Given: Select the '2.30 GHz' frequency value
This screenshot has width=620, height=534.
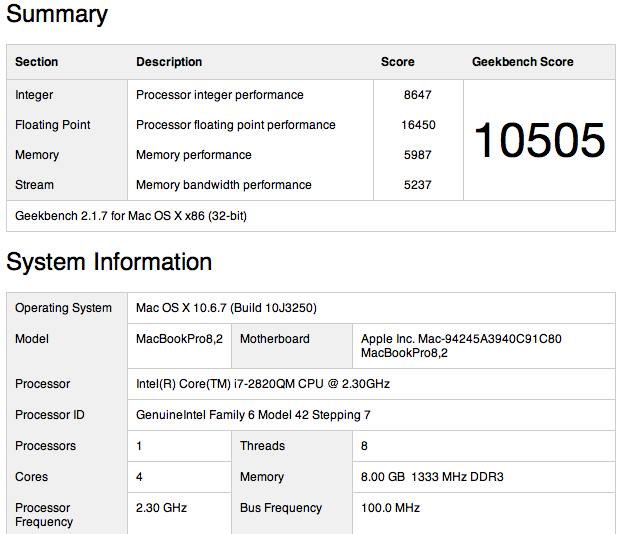Looking at the screenshot, I should pos(161,508).
